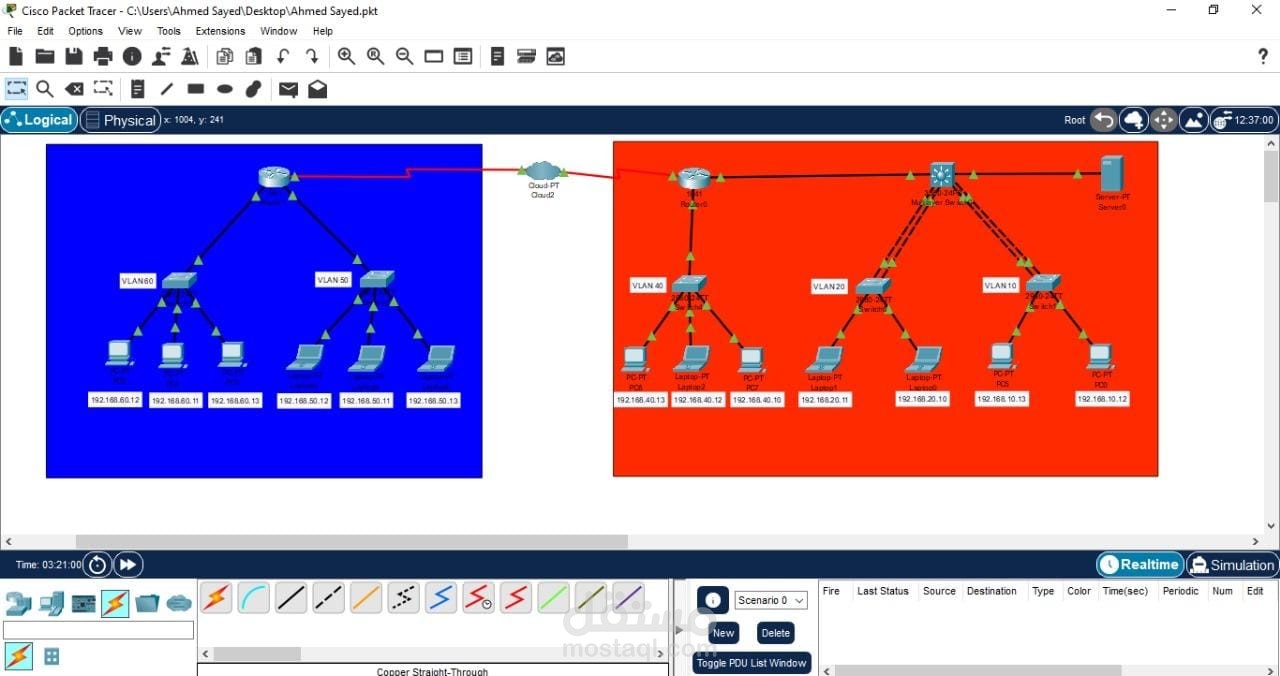The width and height of the screenshot is (1280, 676).
Task: Click Fast Forward Time button
Action: click(128, 565)
